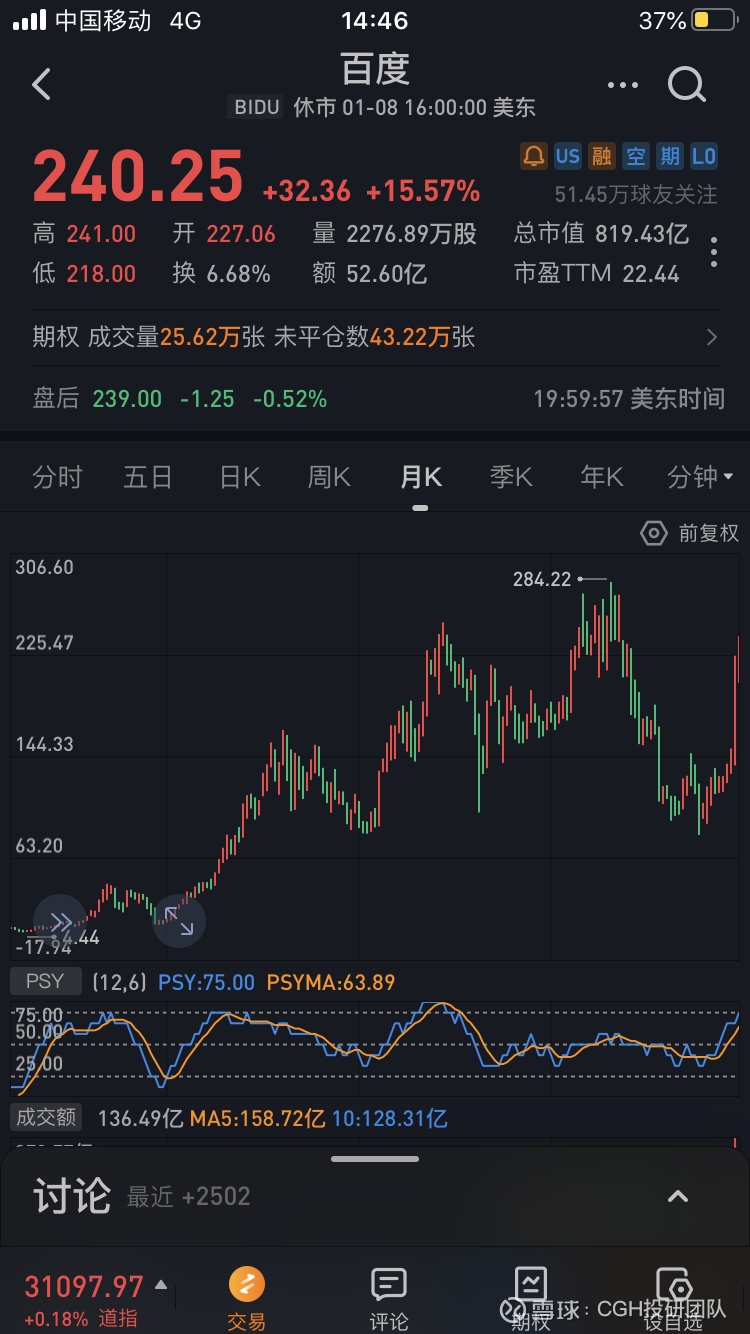Switch to 分时 intraday tab

(x=57, y=477)
